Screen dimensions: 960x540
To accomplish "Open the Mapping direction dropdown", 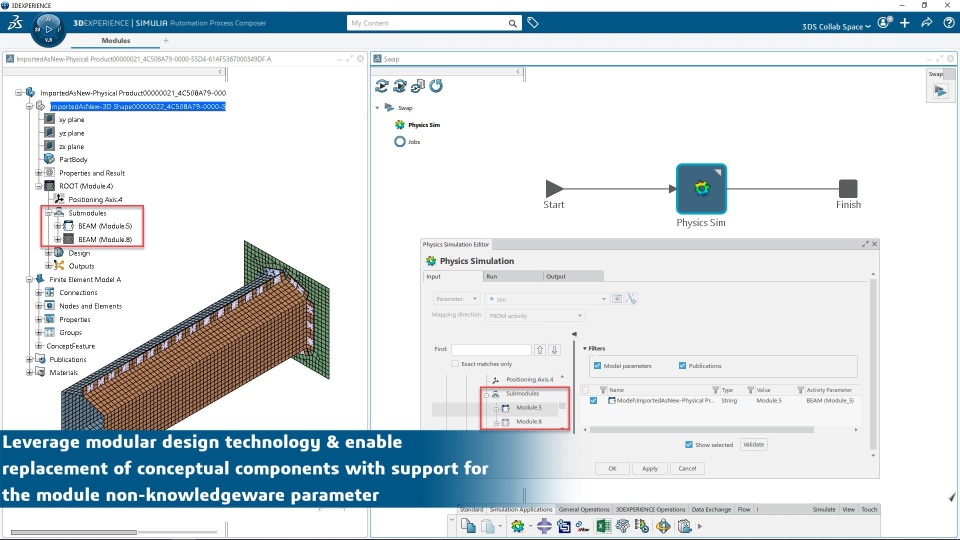I will (535, 316).
